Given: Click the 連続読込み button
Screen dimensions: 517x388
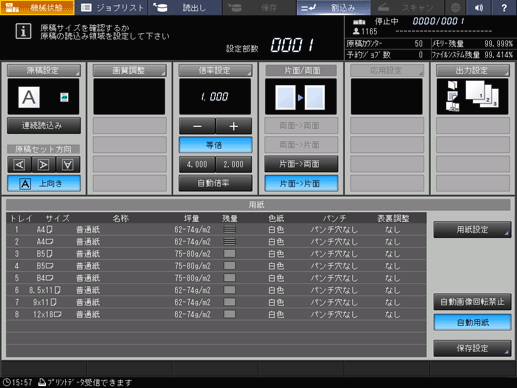Looking at the screenshot, I should 44,126.
